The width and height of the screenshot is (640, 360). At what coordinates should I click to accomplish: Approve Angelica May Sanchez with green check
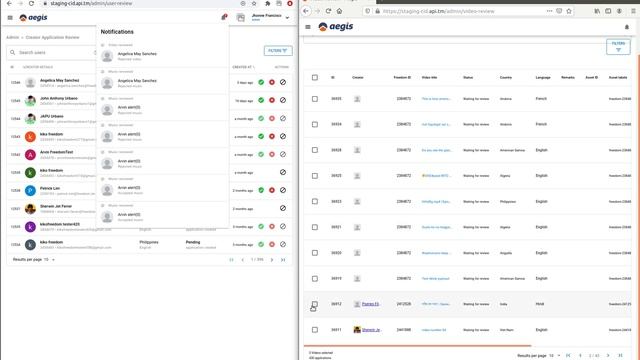pos(261,82)
